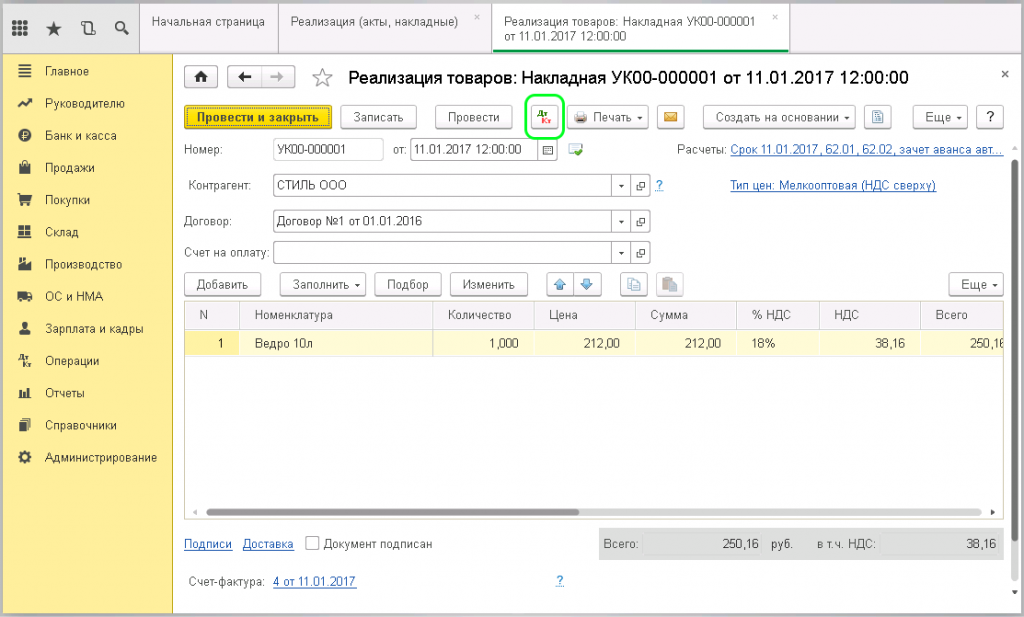Toggle the Документ подписан checkbox
1024x617 pixels.
pyautogui.click(x=312, y=544)
